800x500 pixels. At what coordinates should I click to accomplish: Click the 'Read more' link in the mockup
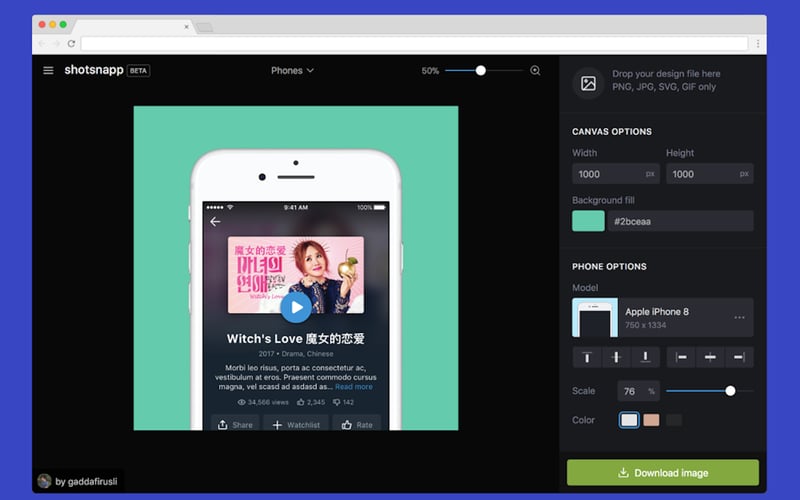[x=354, y=387]
